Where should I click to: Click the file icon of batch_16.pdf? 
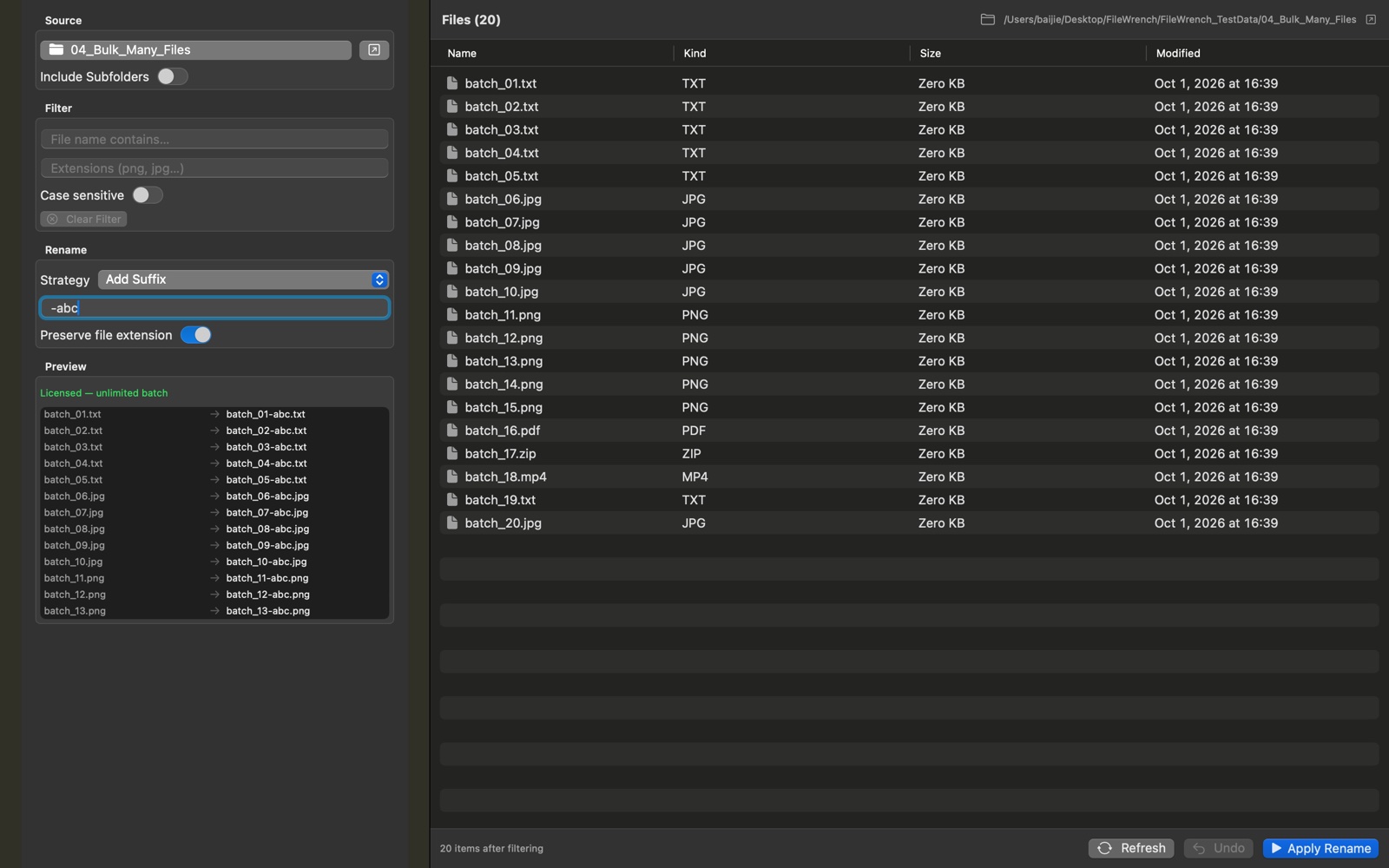pos(451,431)
